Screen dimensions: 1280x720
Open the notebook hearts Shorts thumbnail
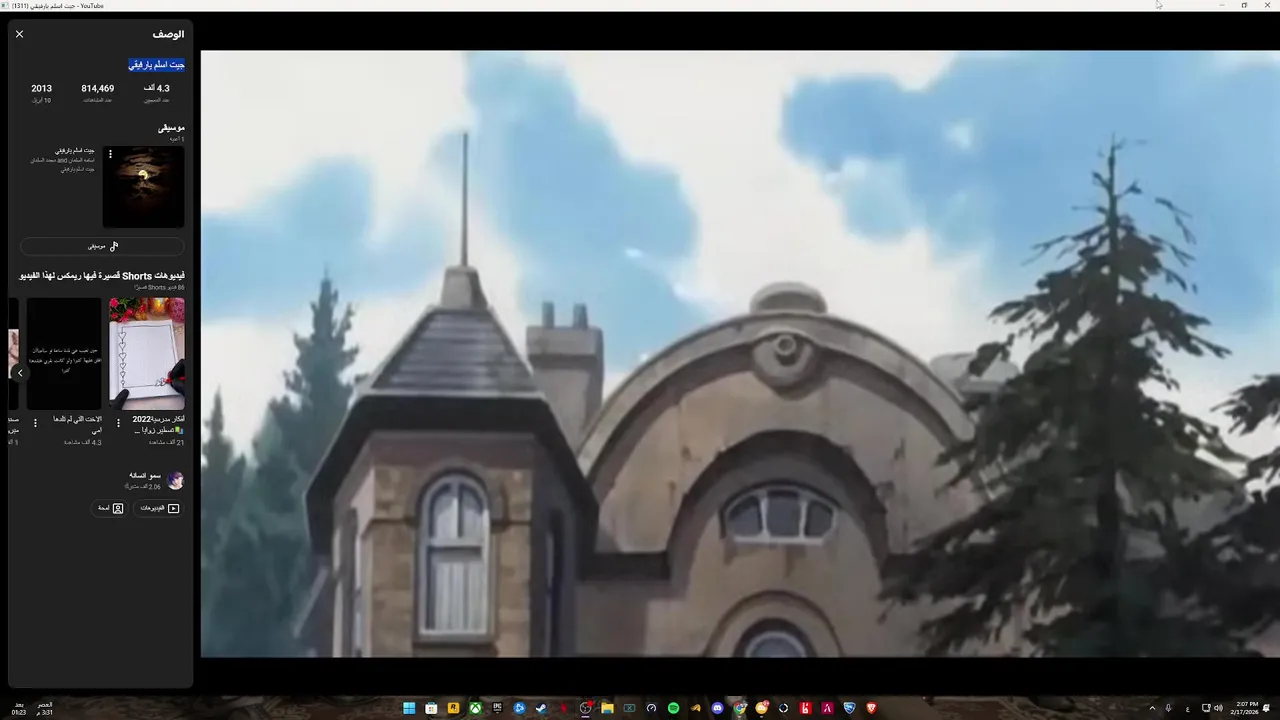pos(147,354)
